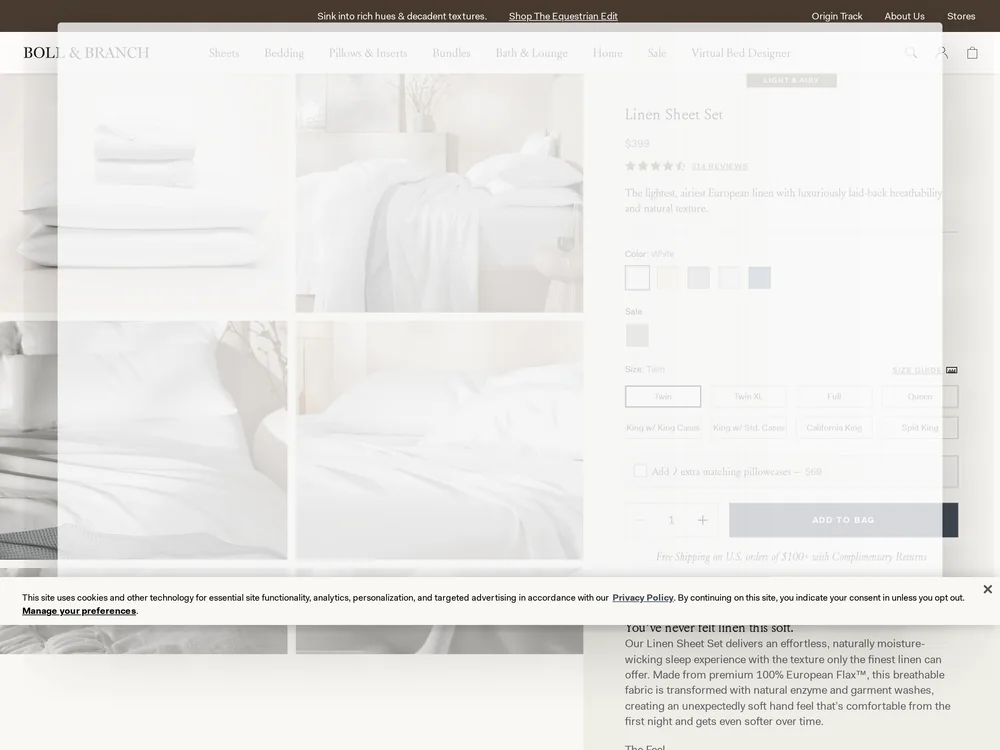This screenshot has width=1000, height=750.
Task: Select the Sale color swatch
Action: tap(637, 335)
